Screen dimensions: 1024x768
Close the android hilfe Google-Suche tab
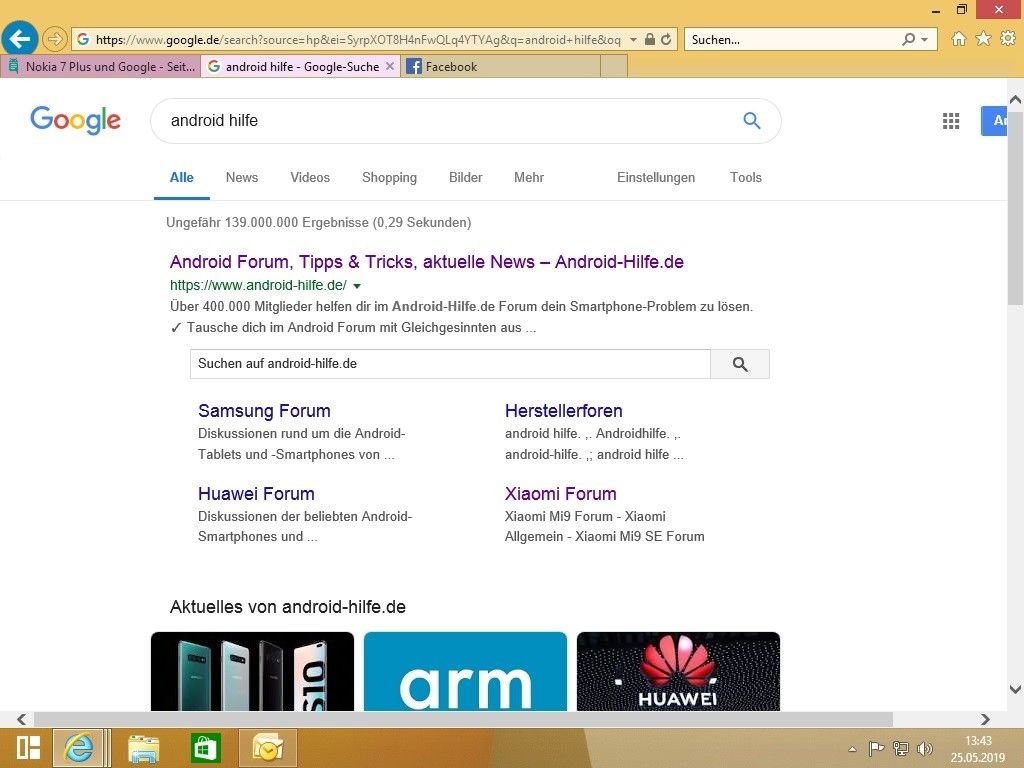(x=390, y=66)
